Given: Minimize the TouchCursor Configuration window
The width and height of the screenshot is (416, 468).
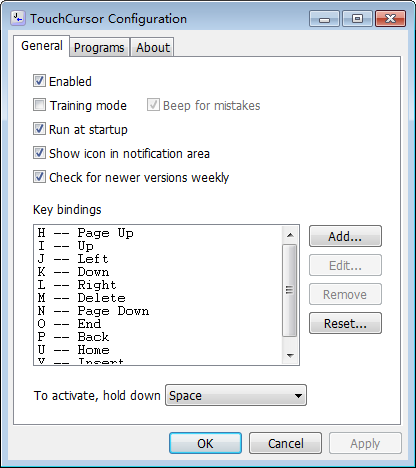Looking at the screenshot, I should (x=324, y=19).
